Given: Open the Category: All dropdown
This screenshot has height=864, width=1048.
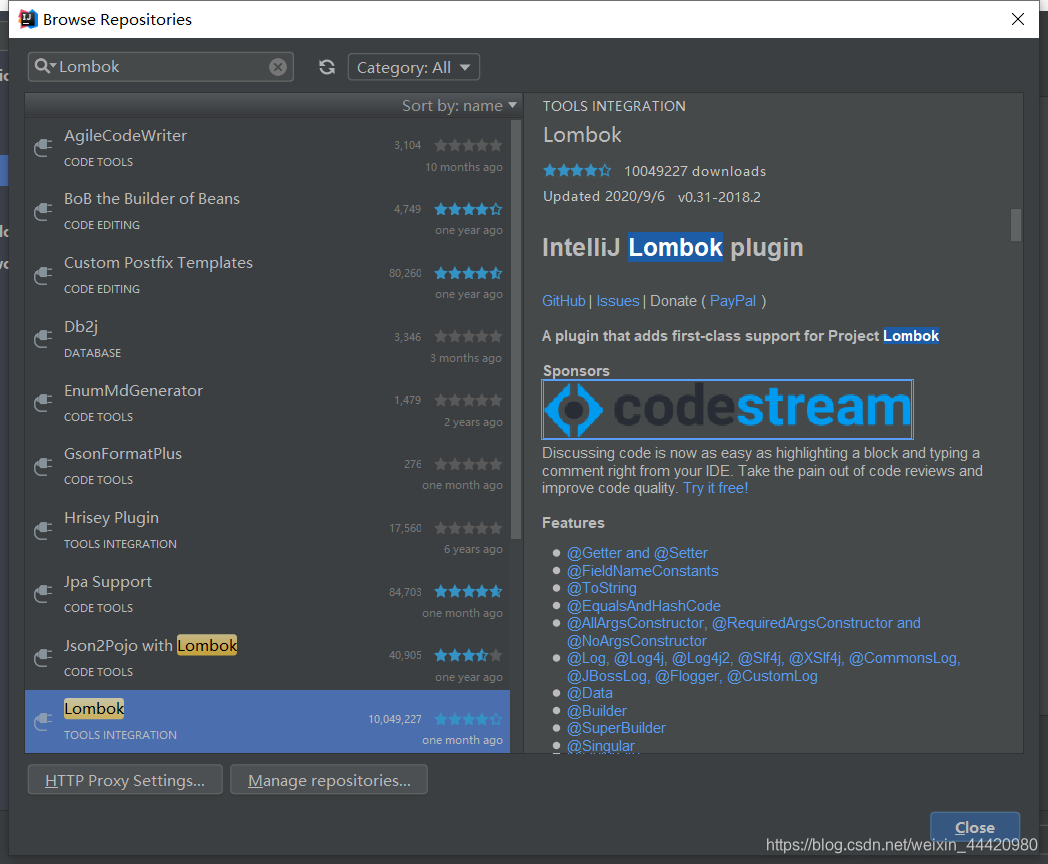Looking at the screenshot, I should [414, 67].
